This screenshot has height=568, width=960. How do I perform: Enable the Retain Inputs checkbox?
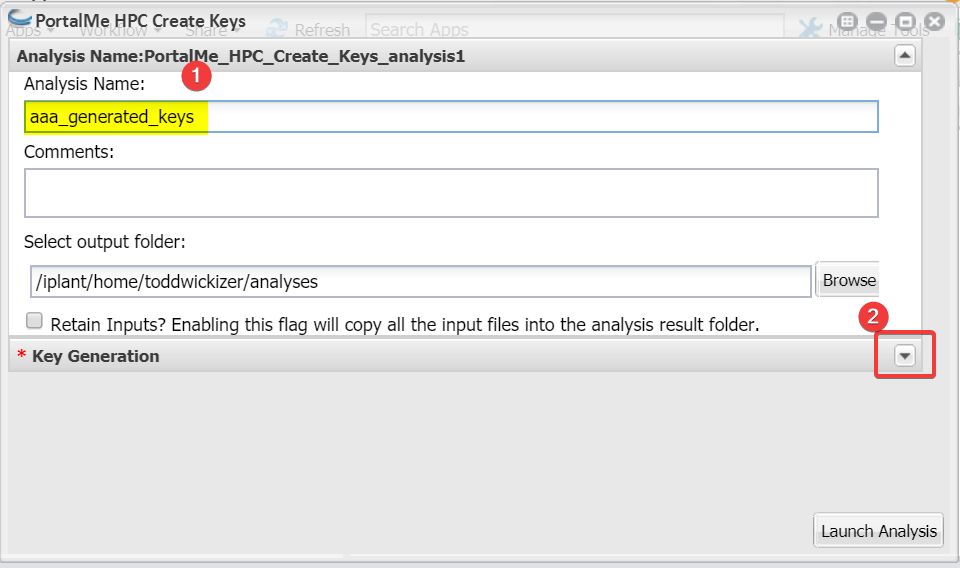(x=34, y=320)
